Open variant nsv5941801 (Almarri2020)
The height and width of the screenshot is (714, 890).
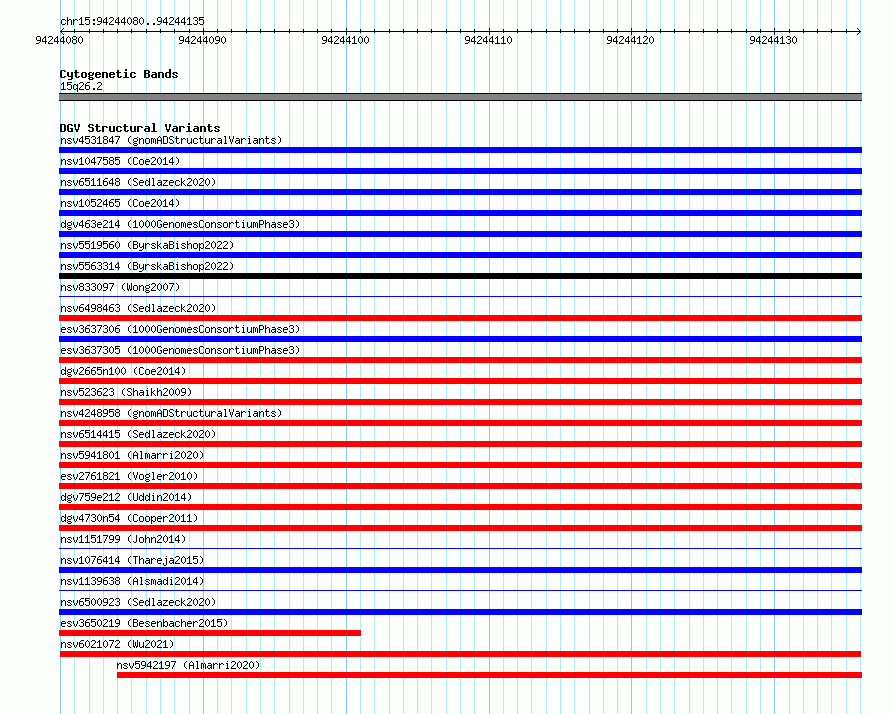[132, 455]
